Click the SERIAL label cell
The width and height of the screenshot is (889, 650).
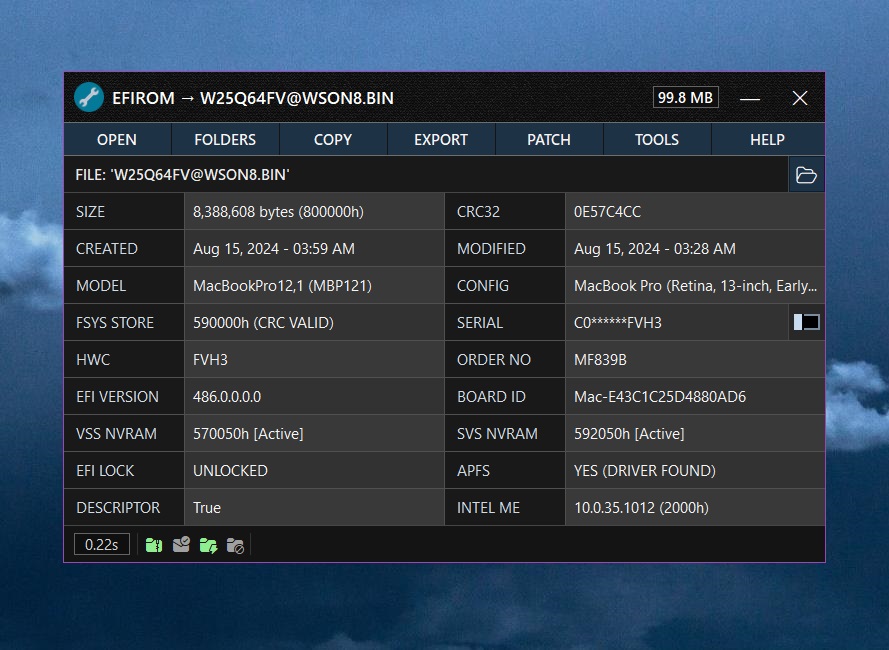505,322
